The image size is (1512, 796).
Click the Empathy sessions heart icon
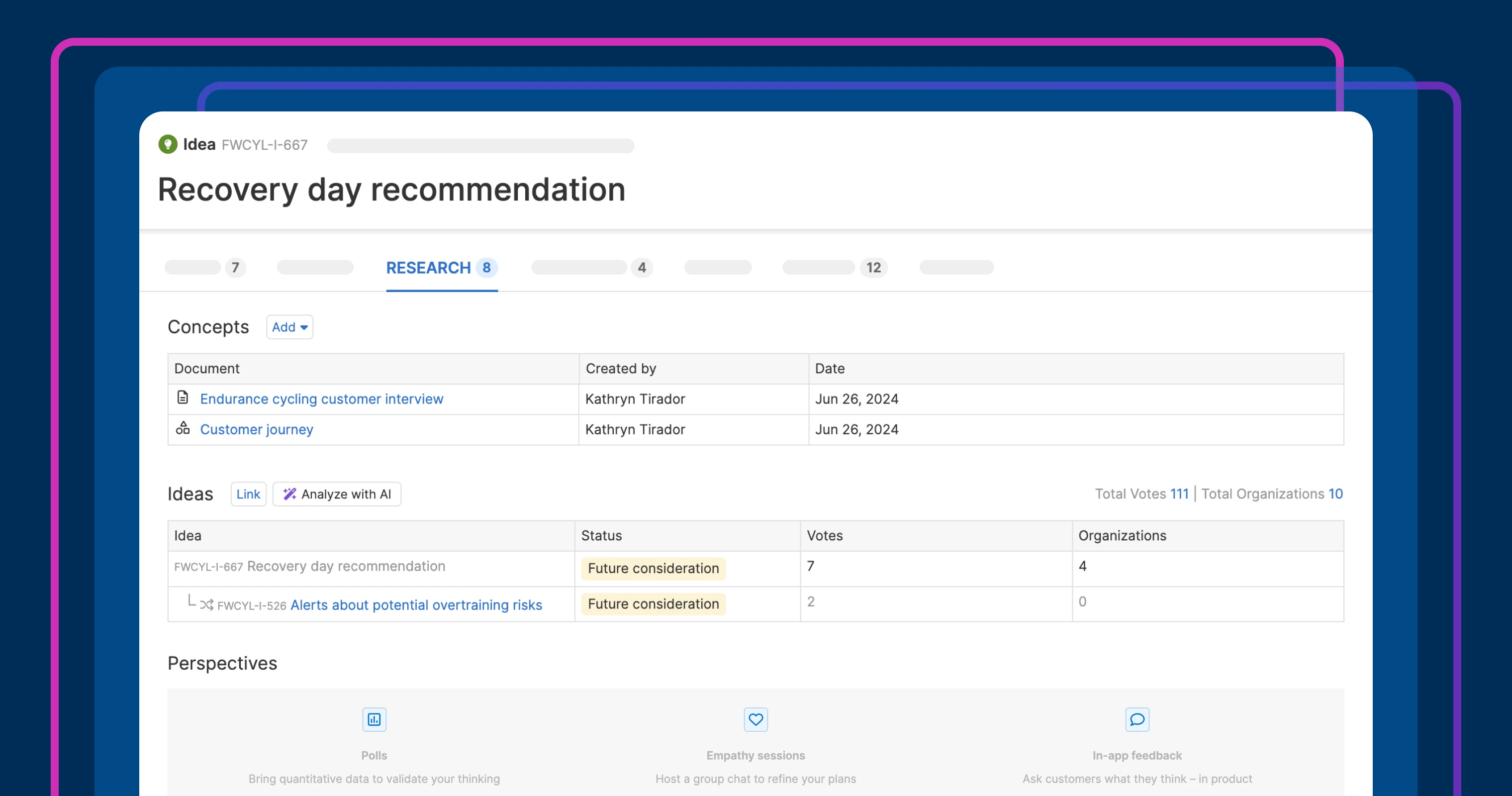[x=756, y=719]
